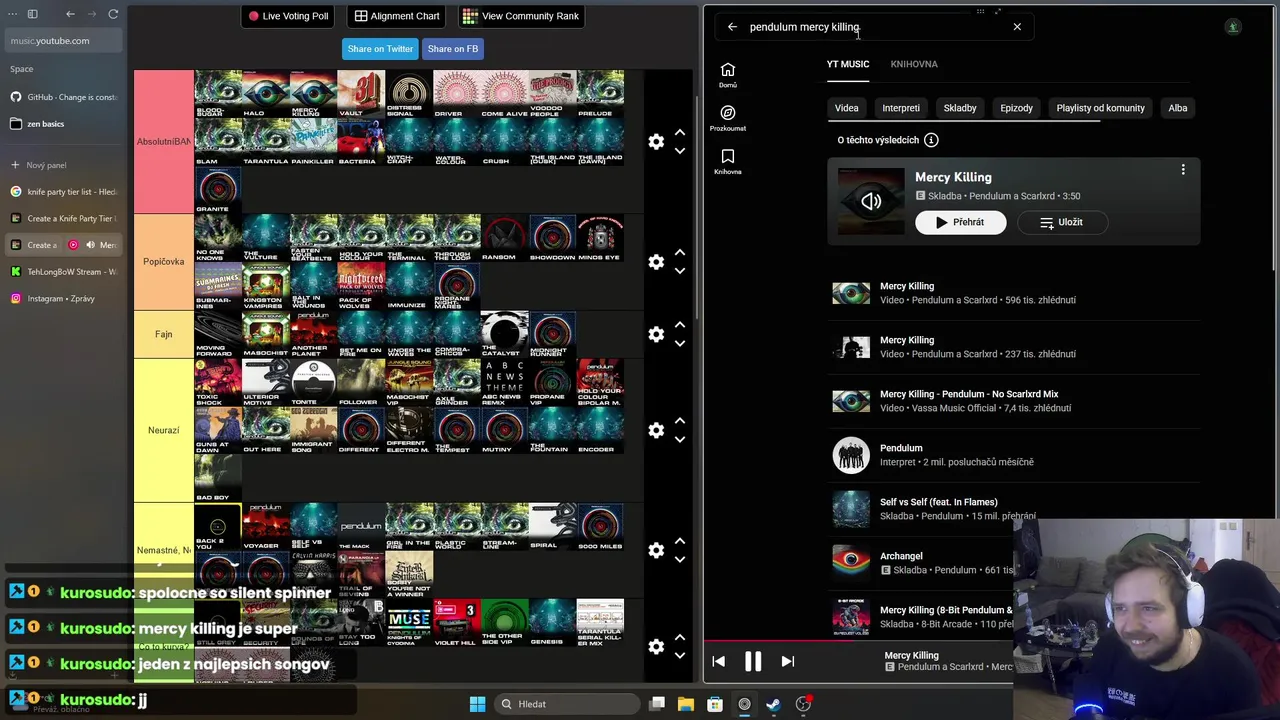Click the Přehrát play button
Viewport: 1280px width, 720px height.
[960, 222]
